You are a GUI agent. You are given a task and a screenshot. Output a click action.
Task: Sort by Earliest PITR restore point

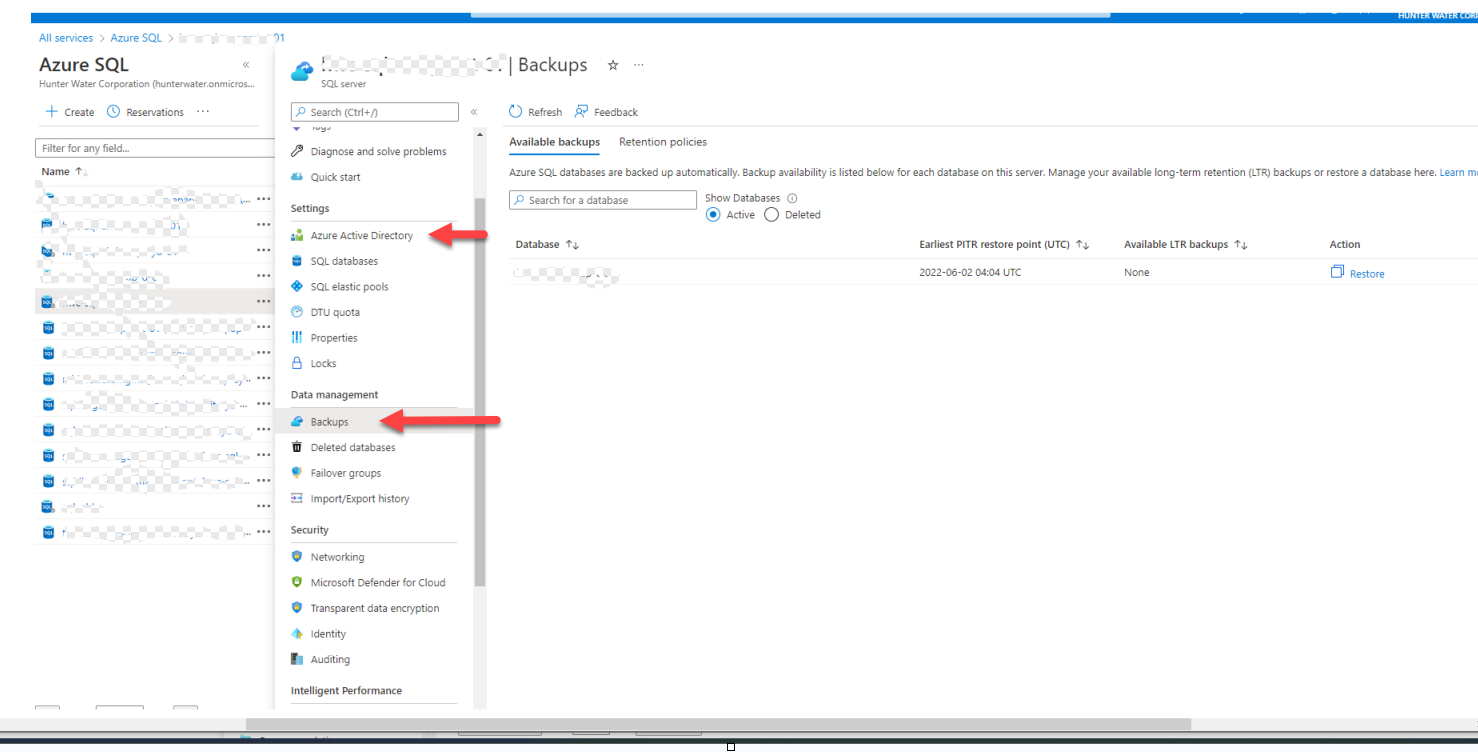tap(1004, 244)
